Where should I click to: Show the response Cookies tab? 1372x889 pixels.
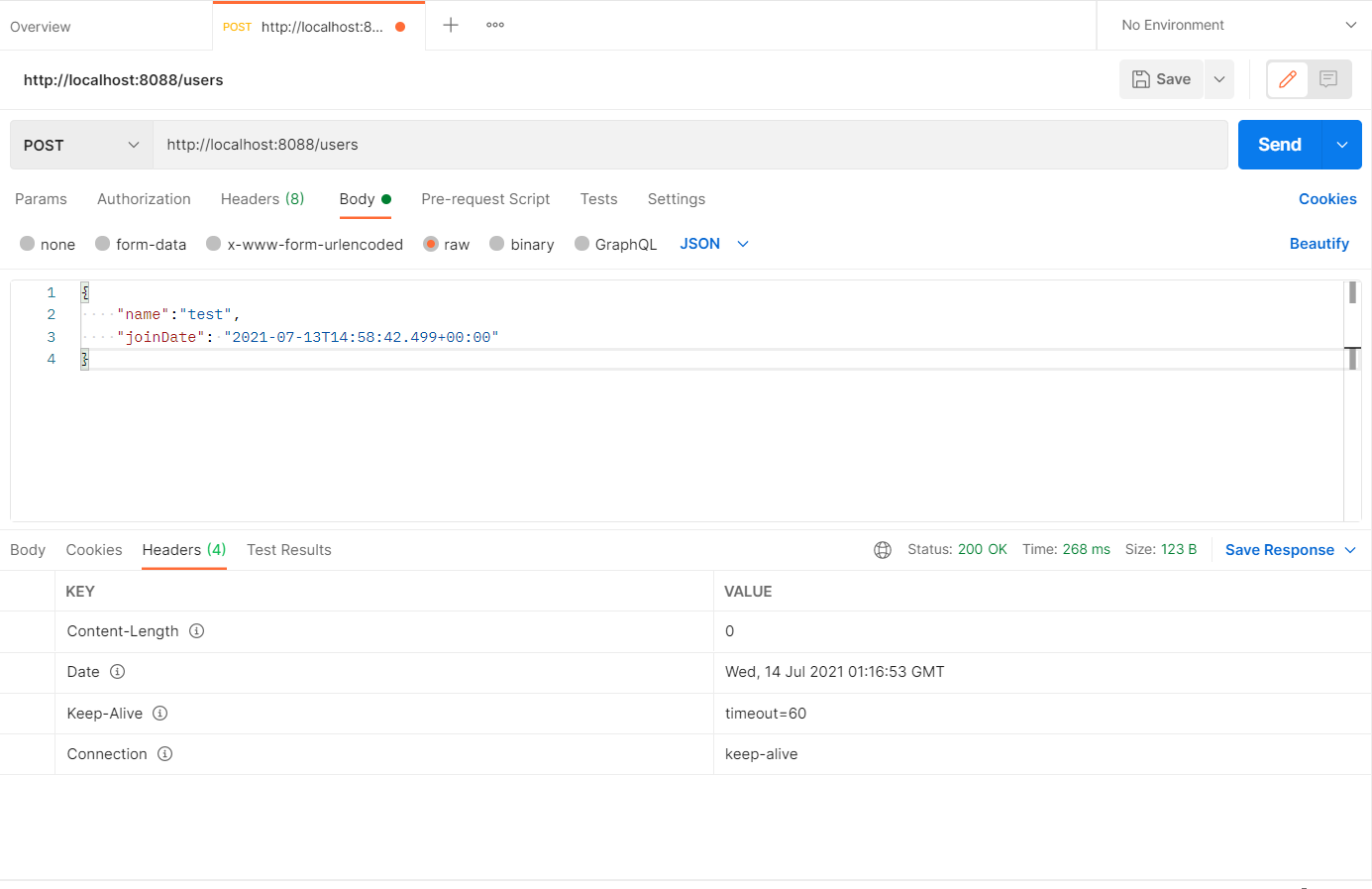[94, 550]
